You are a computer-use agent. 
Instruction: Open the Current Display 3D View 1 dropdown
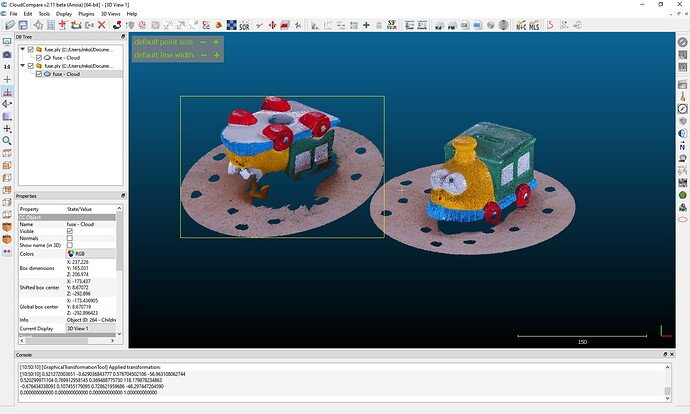(x=90, y=328)
